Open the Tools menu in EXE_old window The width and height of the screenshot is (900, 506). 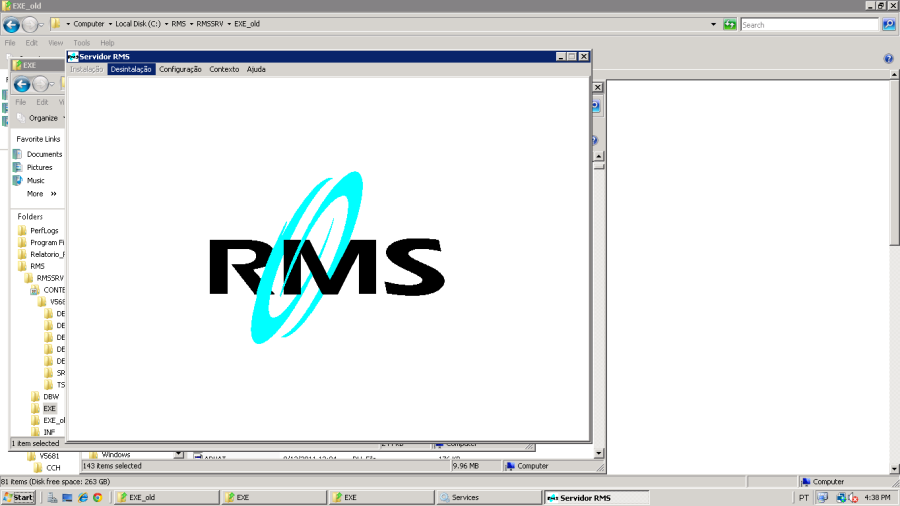pyautogui.click(x=82, y=43)
